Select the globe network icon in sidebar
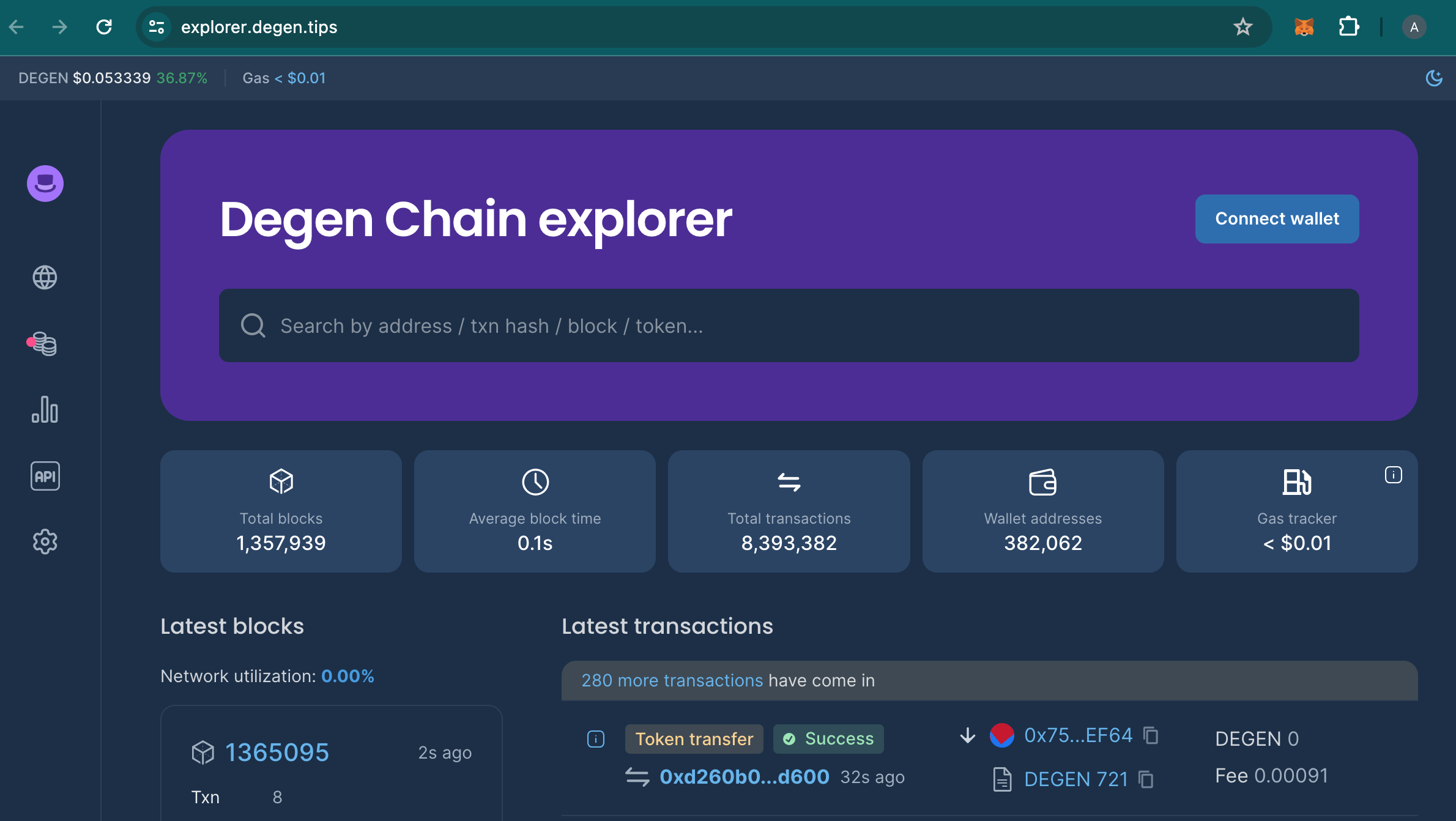Viewport: 1456px width, 821px height. [45, 277]
